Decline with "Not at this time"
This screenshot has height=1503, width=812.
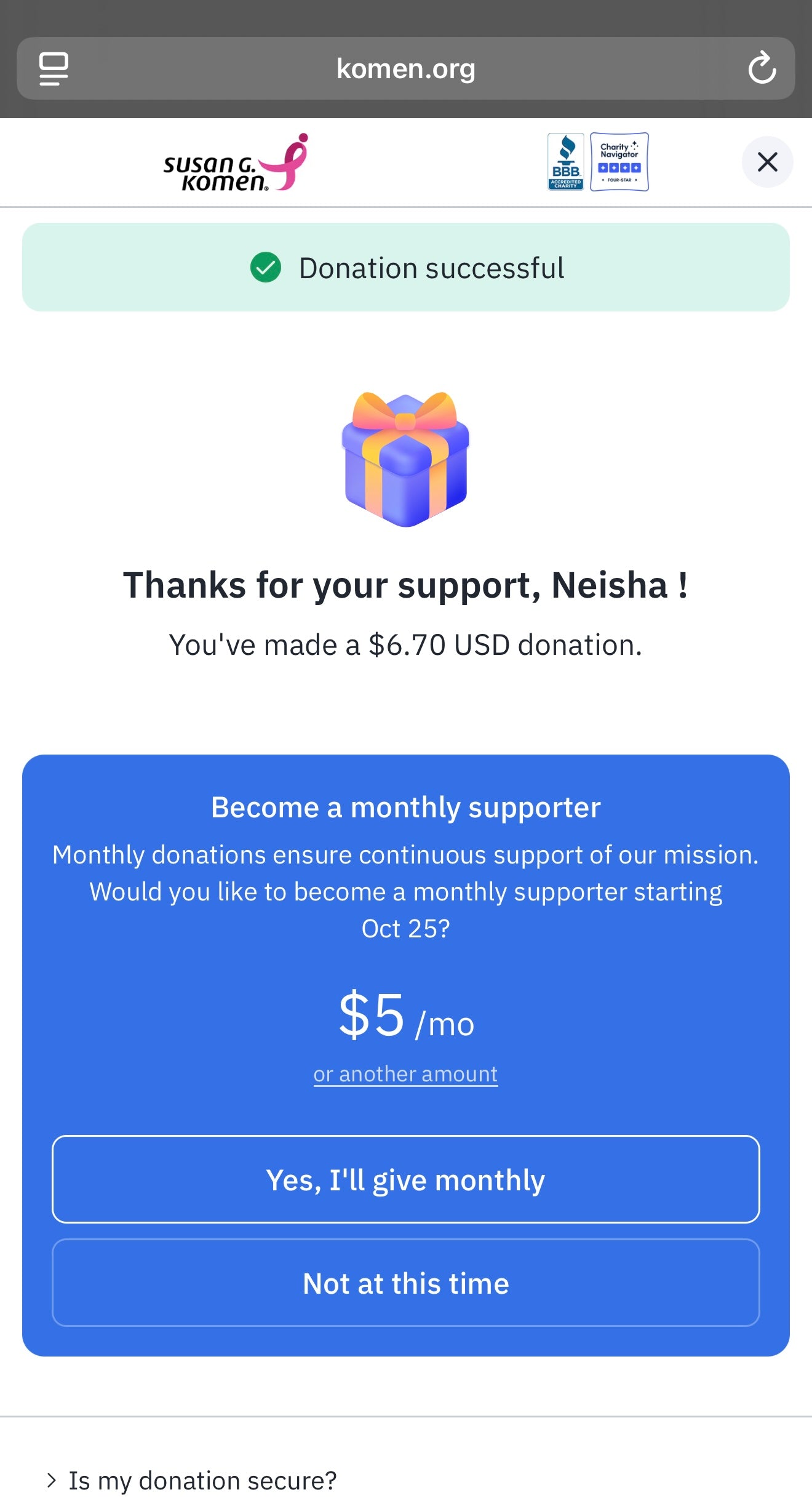point(405,1283)
